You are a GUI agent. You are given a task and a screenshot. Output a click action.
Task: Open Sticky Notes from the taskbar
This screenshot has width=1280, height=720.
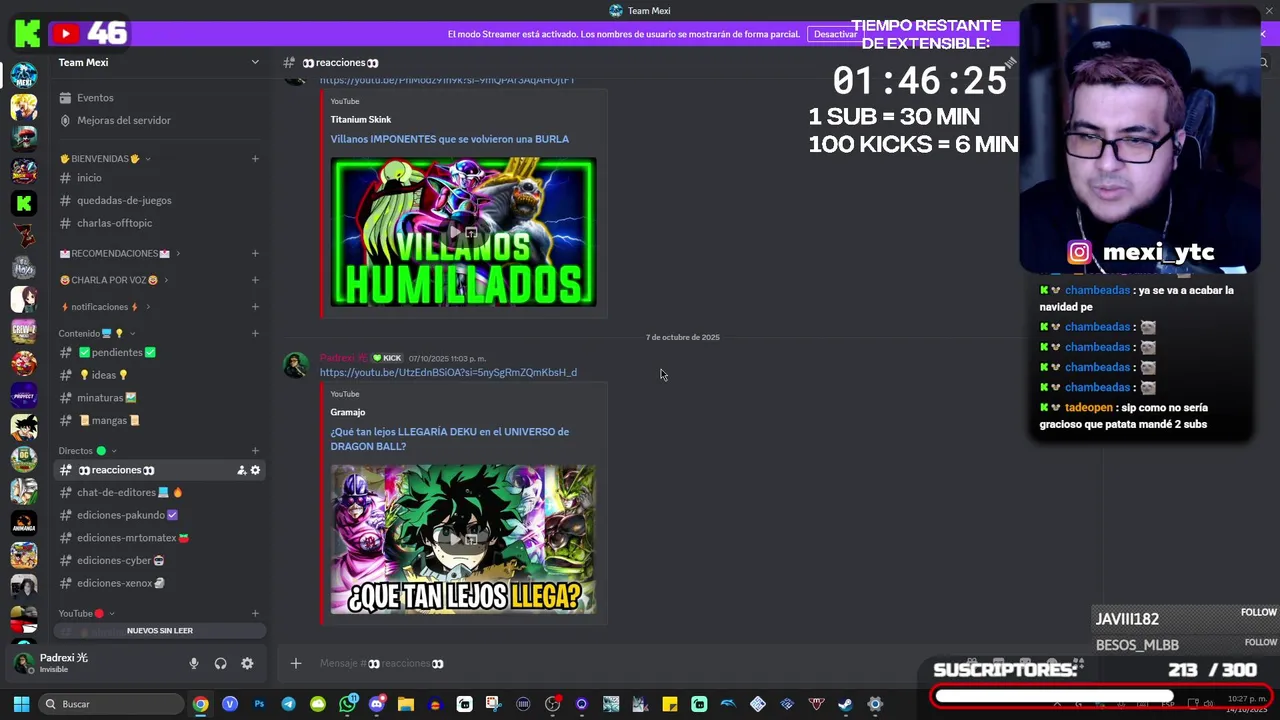[x=670, y=704]
